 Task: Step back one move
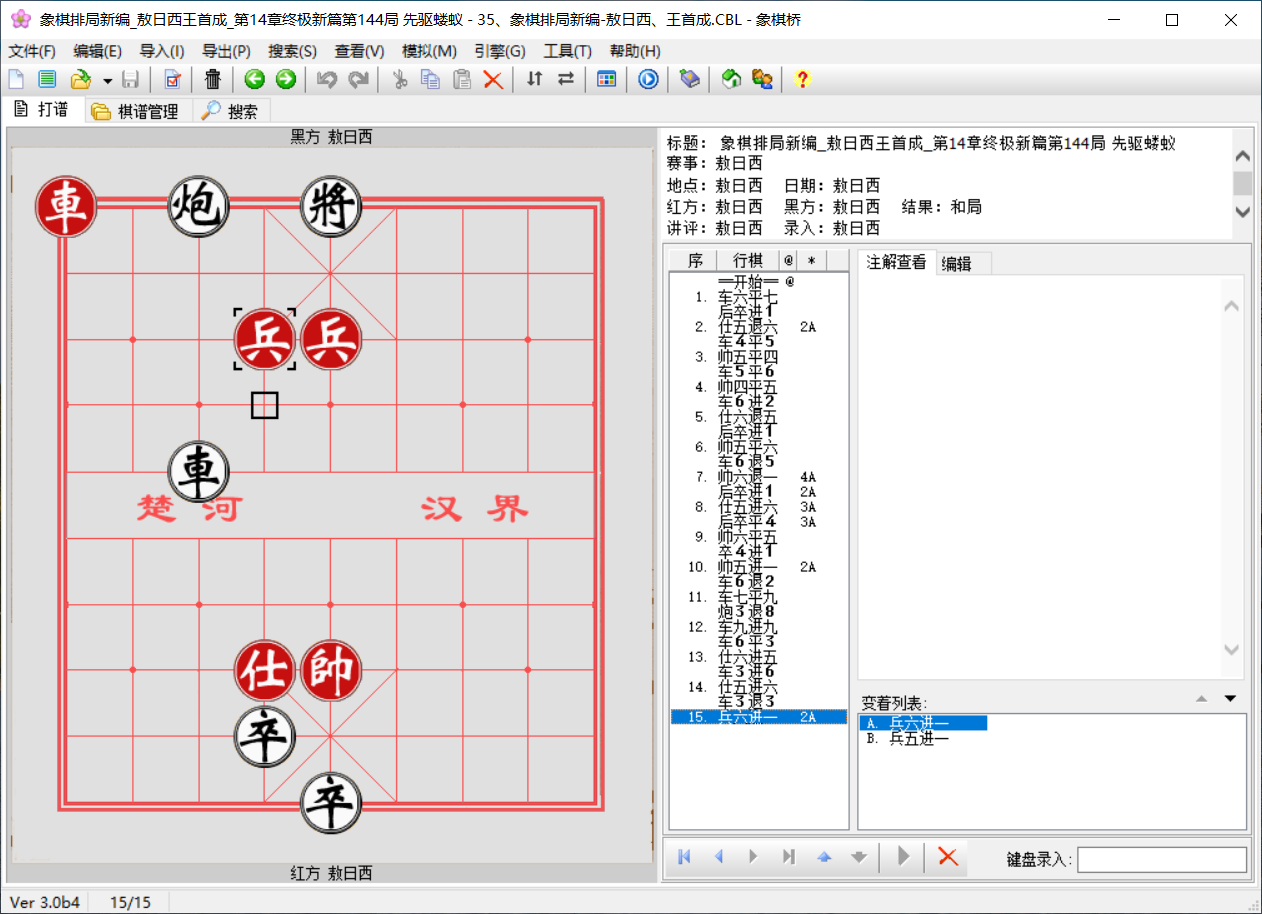pos(718,857)
